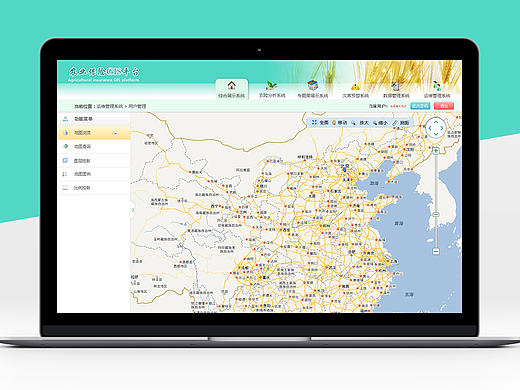Image resolution: width=520 pixels, height=390 pixels.
Task: Click the plus button atop zoom slider
Action: coord(436,151)
